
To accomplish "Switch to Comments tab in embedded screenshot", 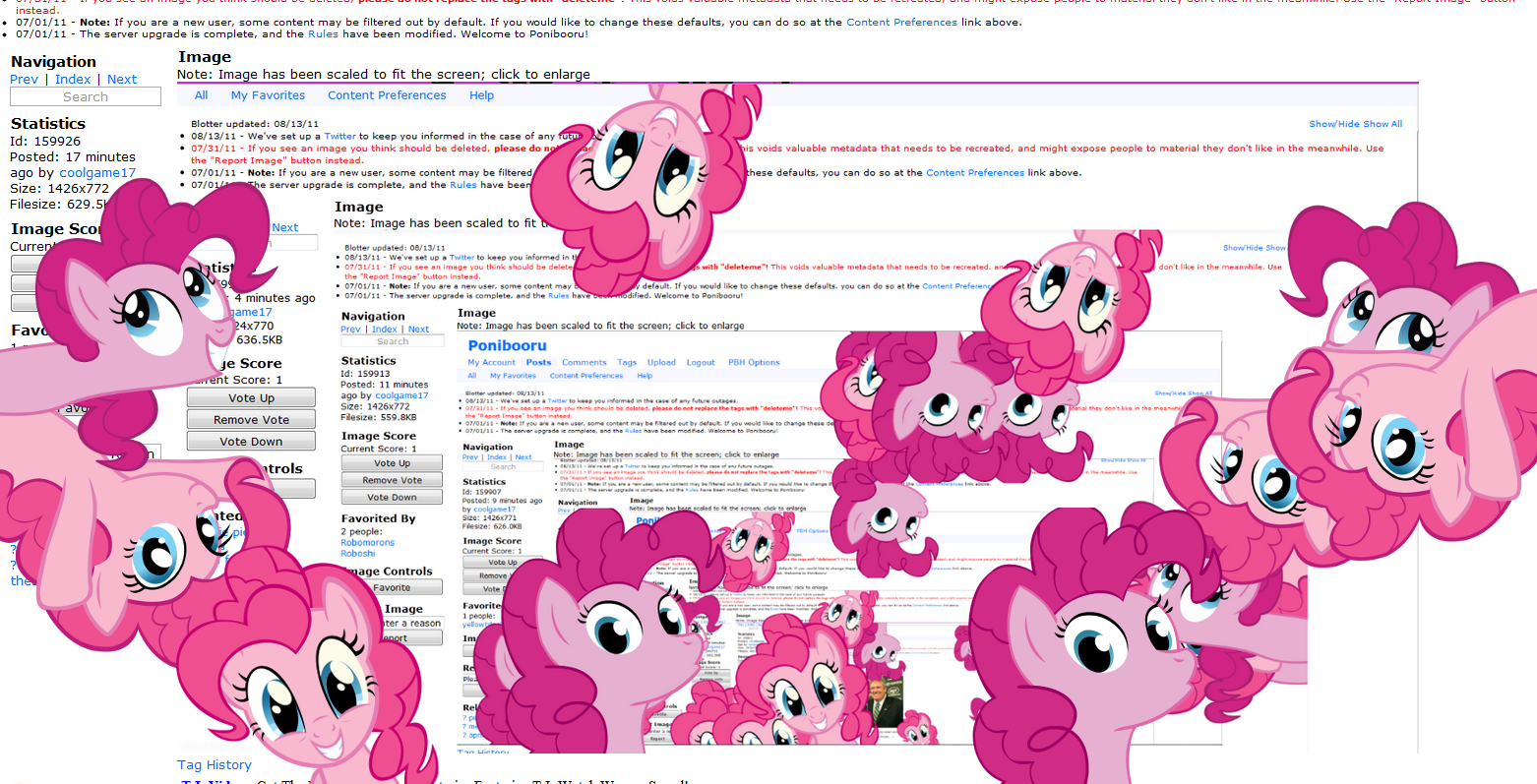I will click(x=584, y=363).
